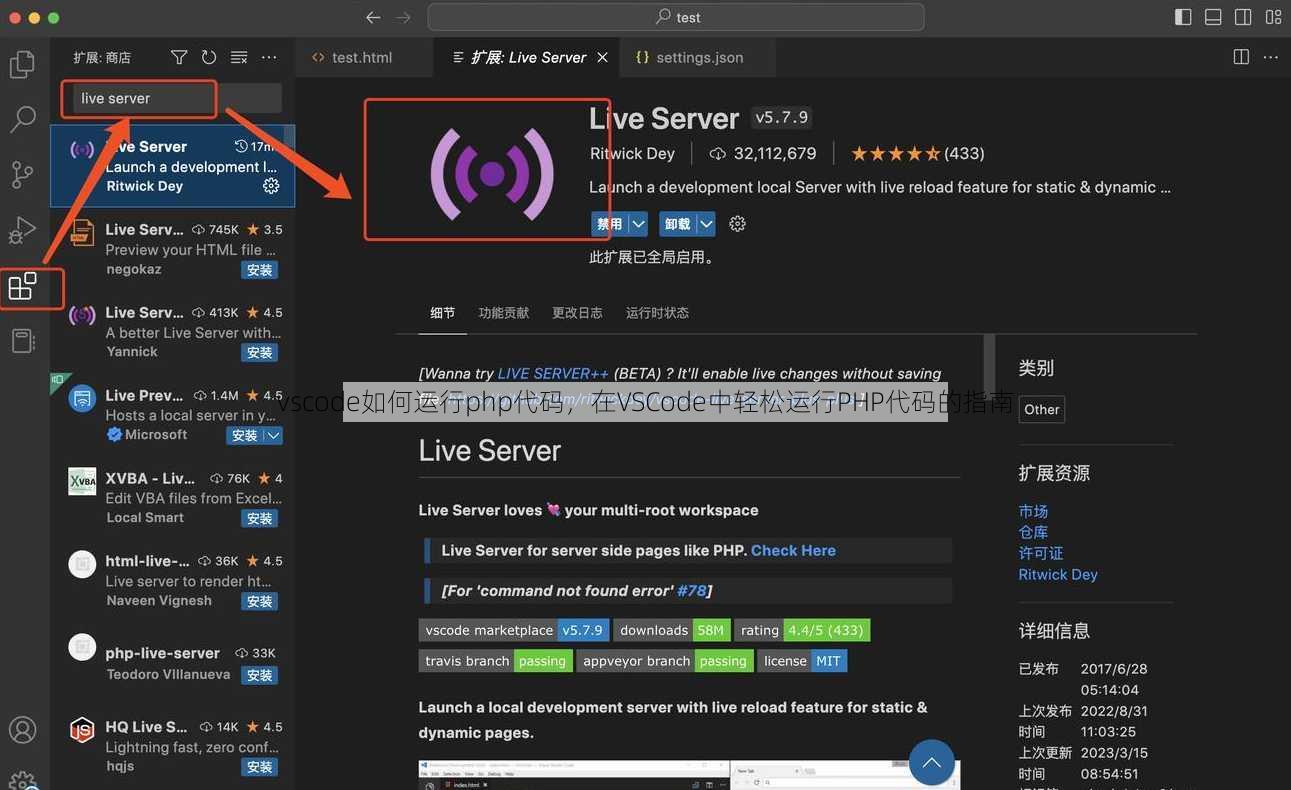Click the title bar test search field
The width and height of the screenshot is (1291, 790).
click(x=676, y=17)
